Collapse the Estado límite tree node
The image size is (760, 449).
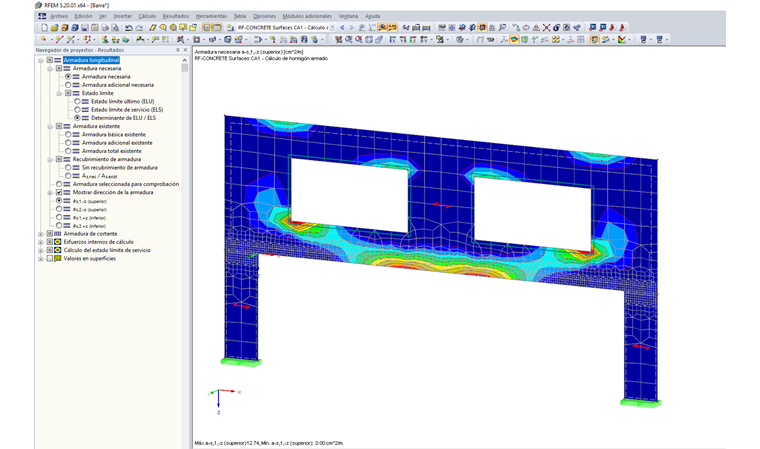click(59, 93)
